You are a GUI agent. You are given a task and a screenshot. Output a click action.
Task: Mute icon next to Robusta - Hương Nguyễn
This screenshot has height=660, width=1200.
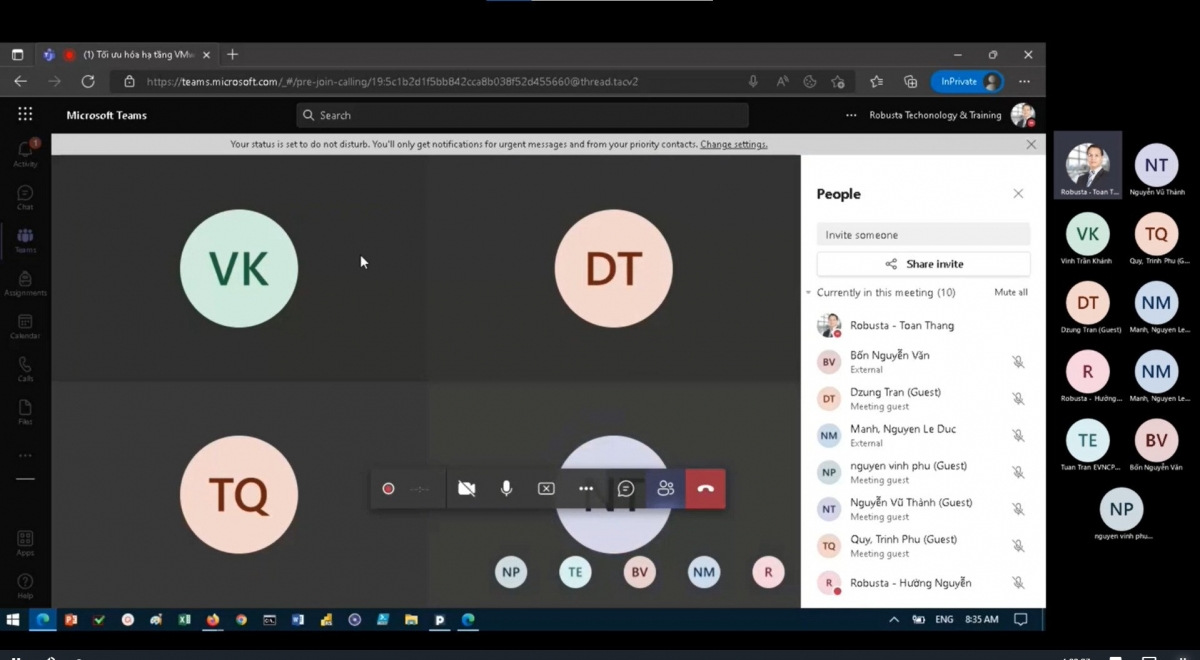[x=1018, y=583]
